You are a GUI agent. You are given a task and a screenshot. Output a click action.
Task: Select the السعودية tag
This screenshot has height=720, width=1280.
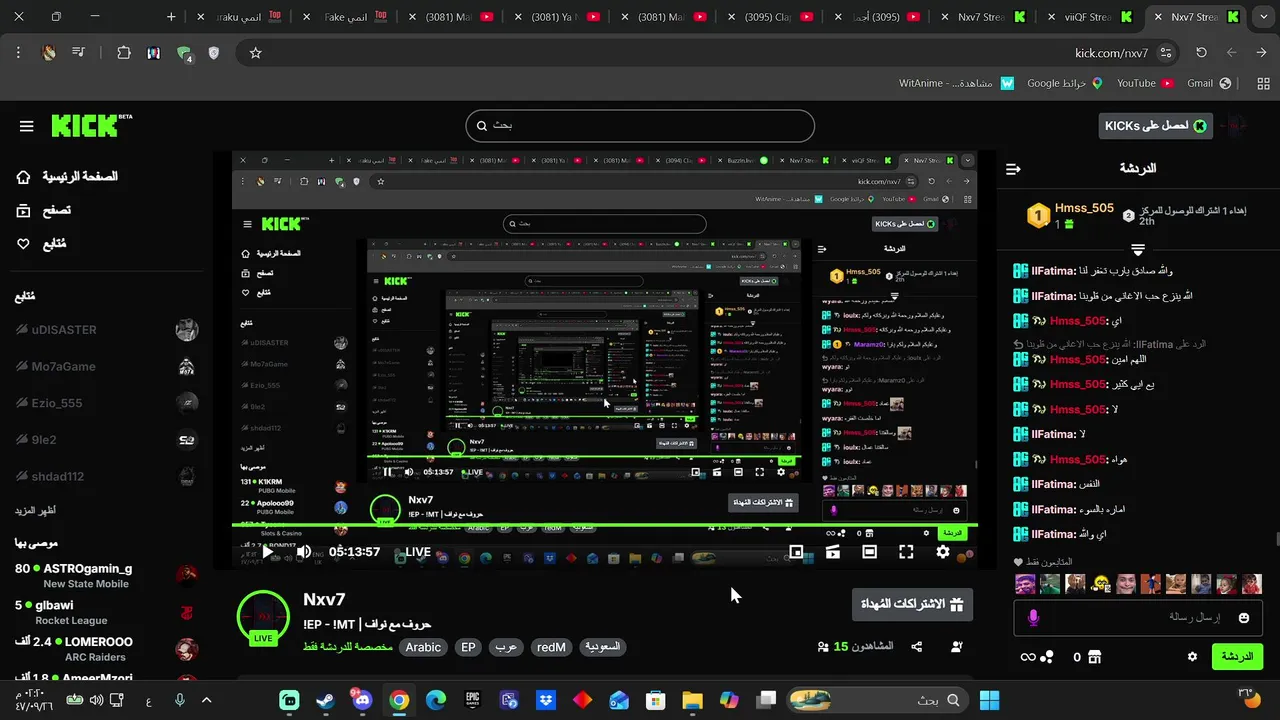(x=603, y=647)
